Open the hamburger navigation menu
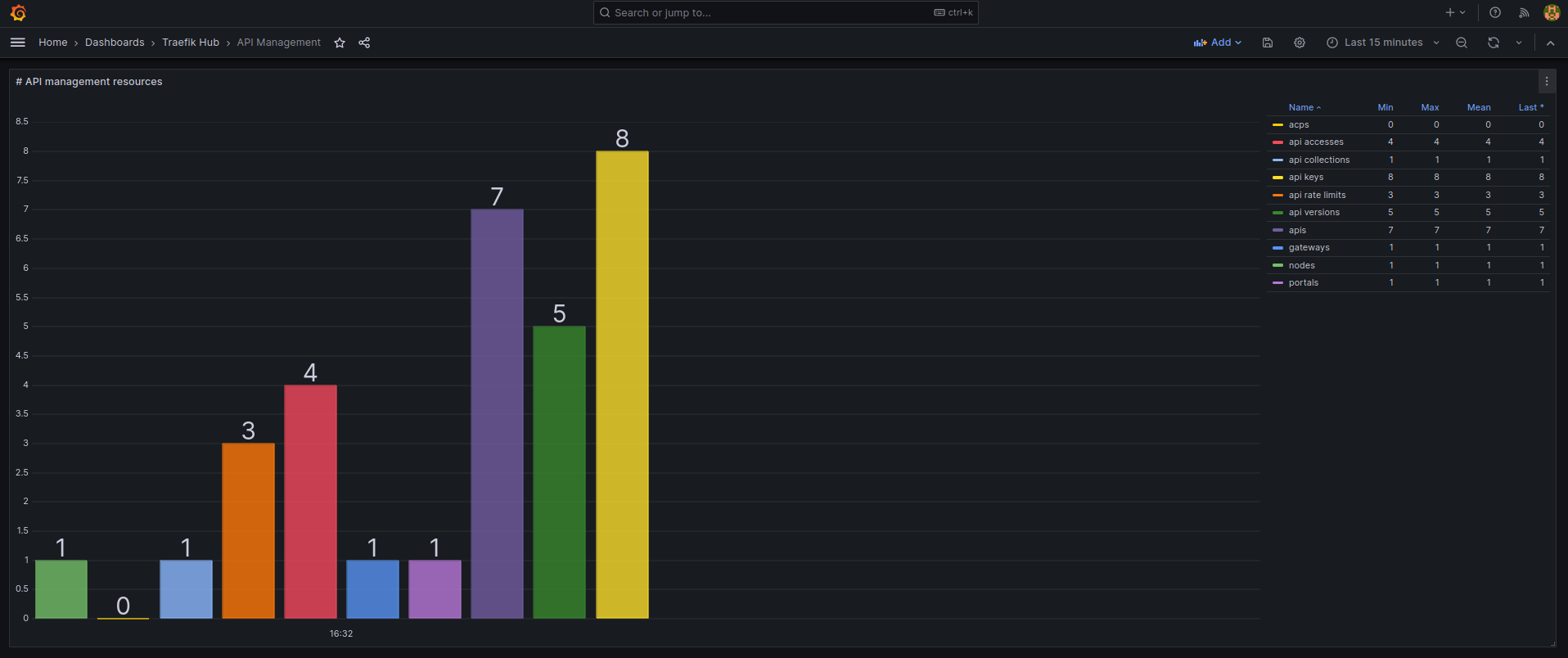Viewport: 1568px width, 658px height. click(x=18, y=43)
